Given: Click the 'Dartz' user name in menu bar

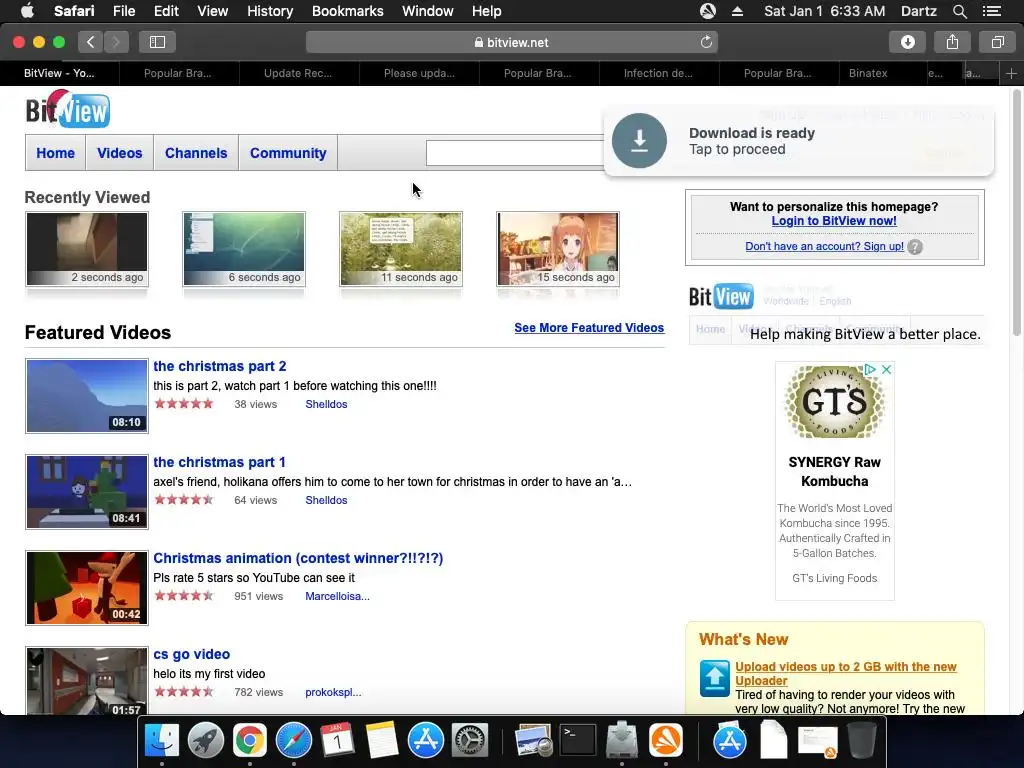Looking at the screenshot, I should [918, 11].
